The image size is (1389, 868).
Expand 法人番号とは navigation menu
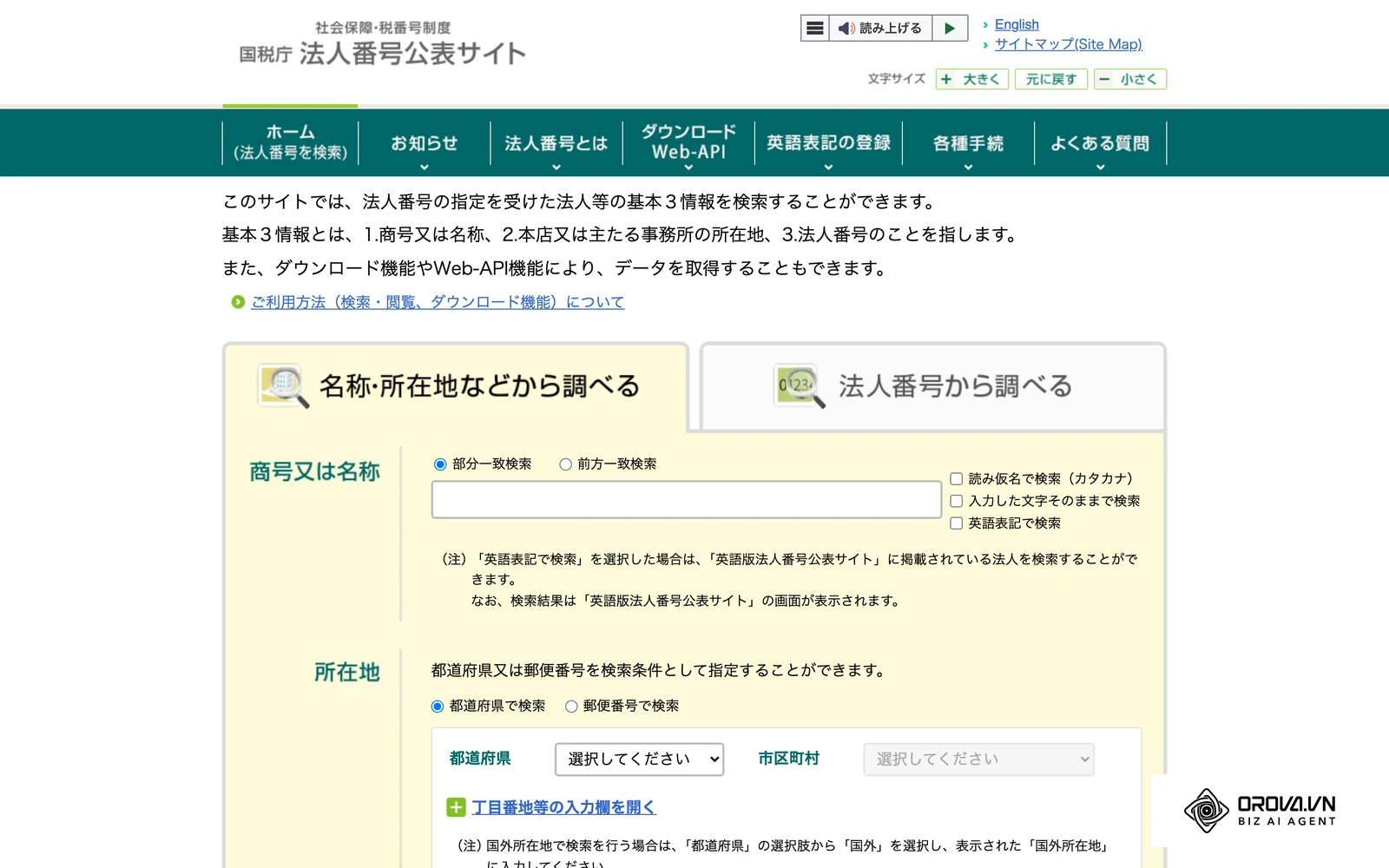point(556,144)
